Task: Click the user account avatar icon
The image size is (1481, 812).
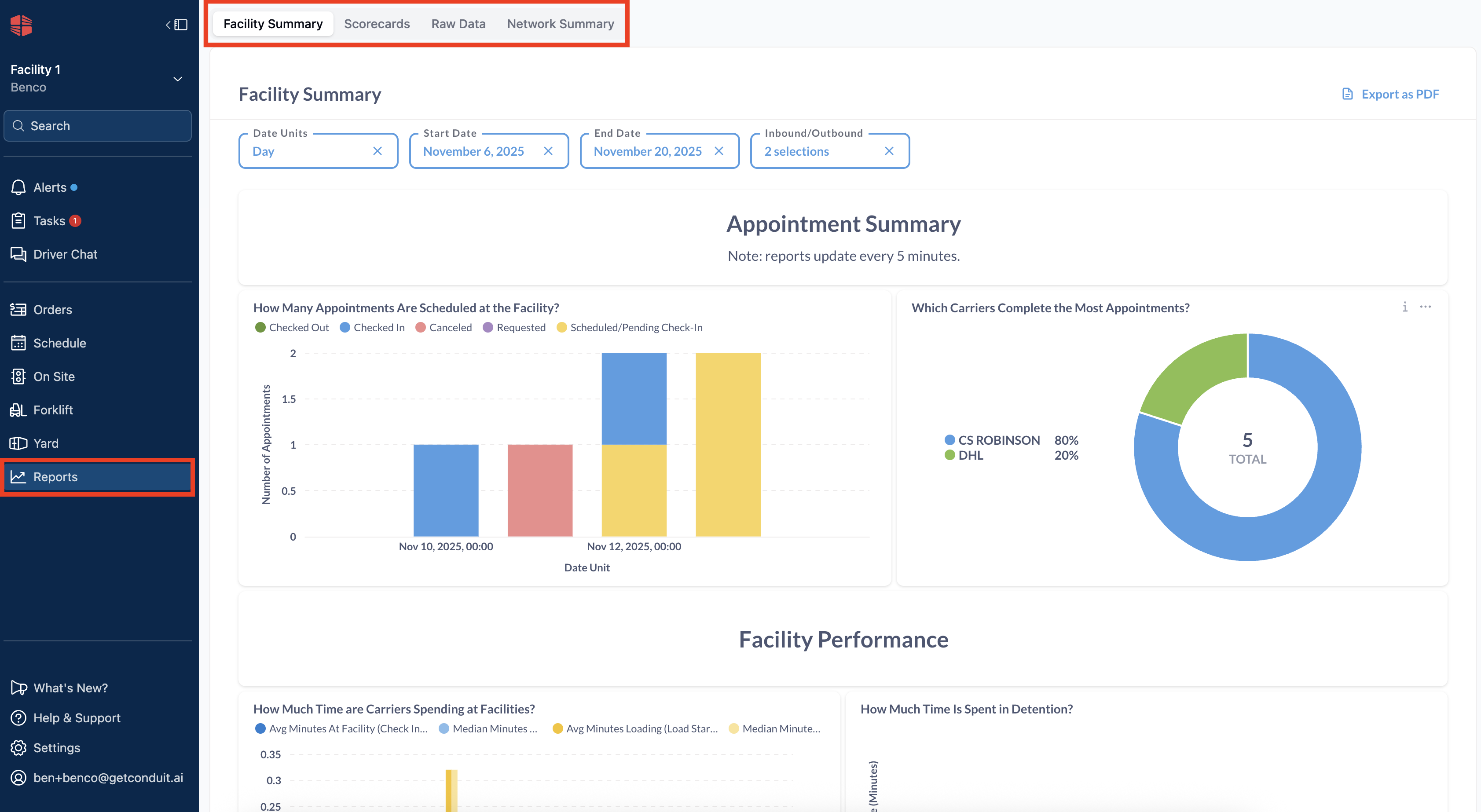Action: pos(18,778)
